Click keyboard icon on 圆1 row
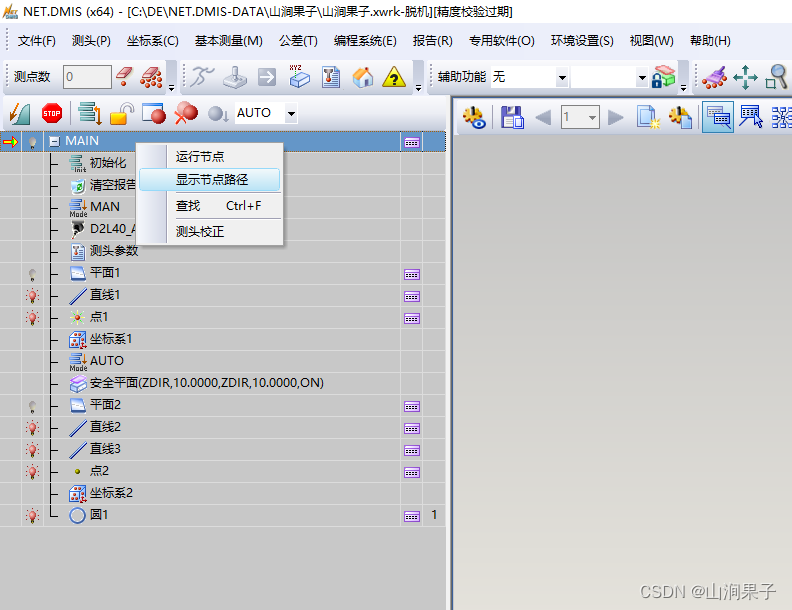 pos(412,517)
